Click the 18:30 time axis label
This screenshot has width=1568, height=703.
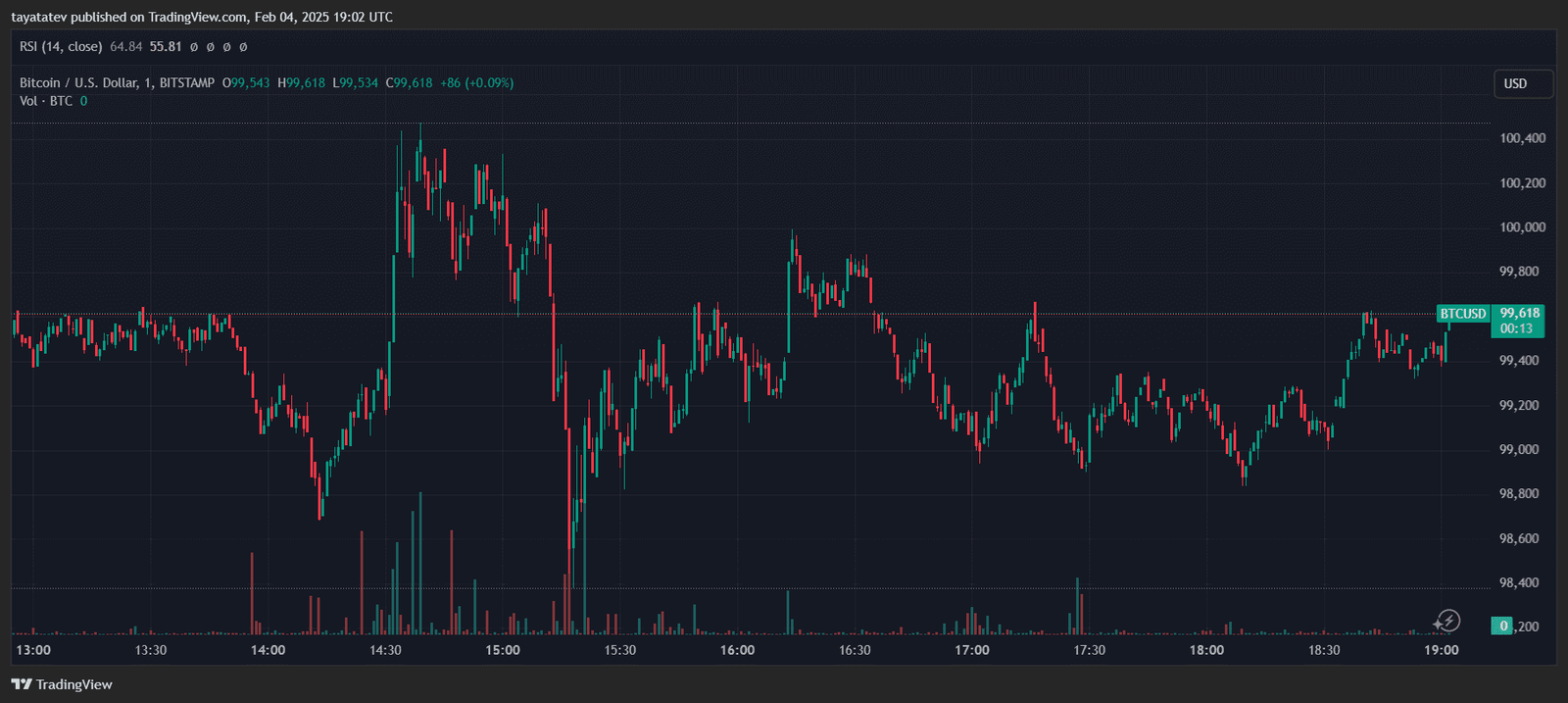pyautogui.click(x=1324, y=650)
